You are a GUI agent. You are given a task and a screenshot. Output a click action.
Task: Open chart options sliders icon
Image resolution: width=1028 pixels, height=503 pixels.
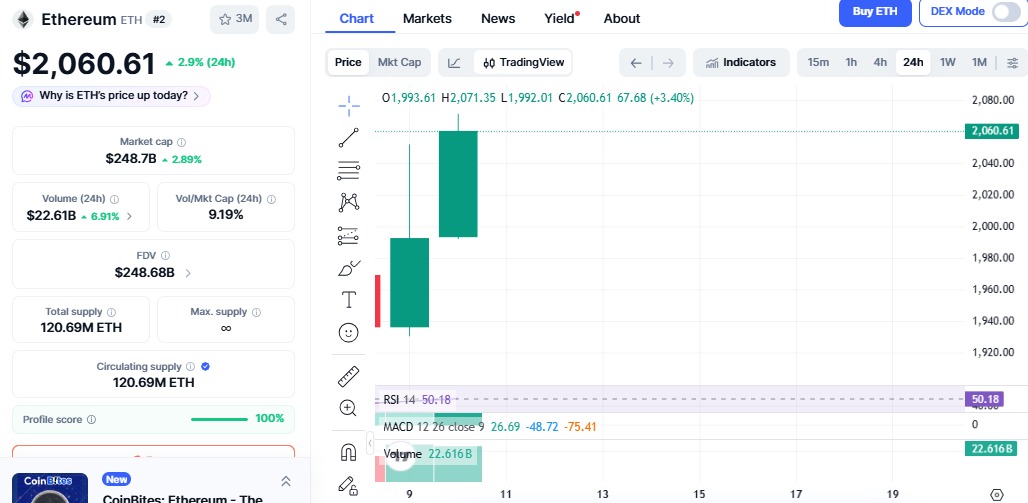[x=1013, y=63]
